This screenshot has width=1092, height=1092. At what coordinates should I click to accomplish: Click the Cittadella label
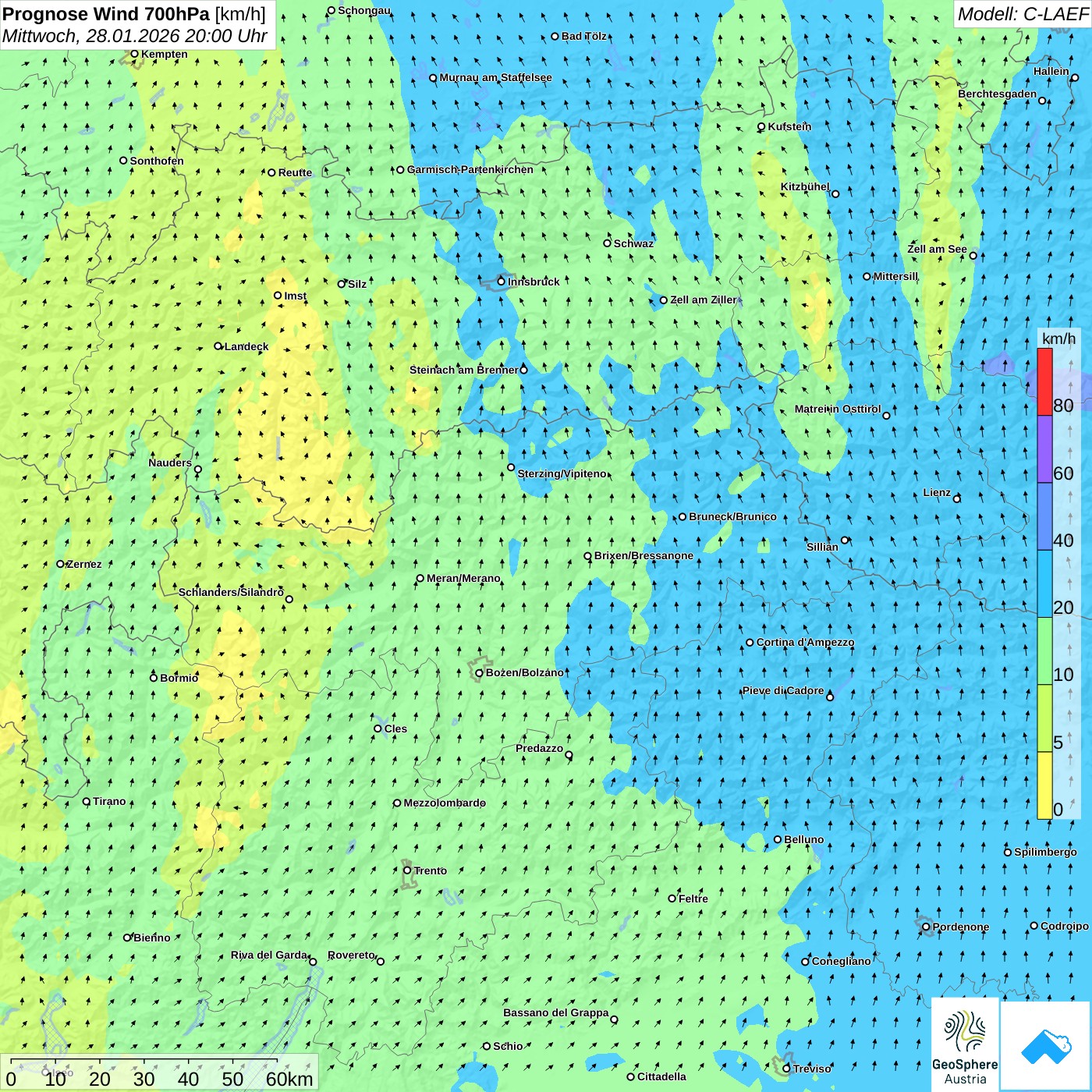coord(662,1076)
